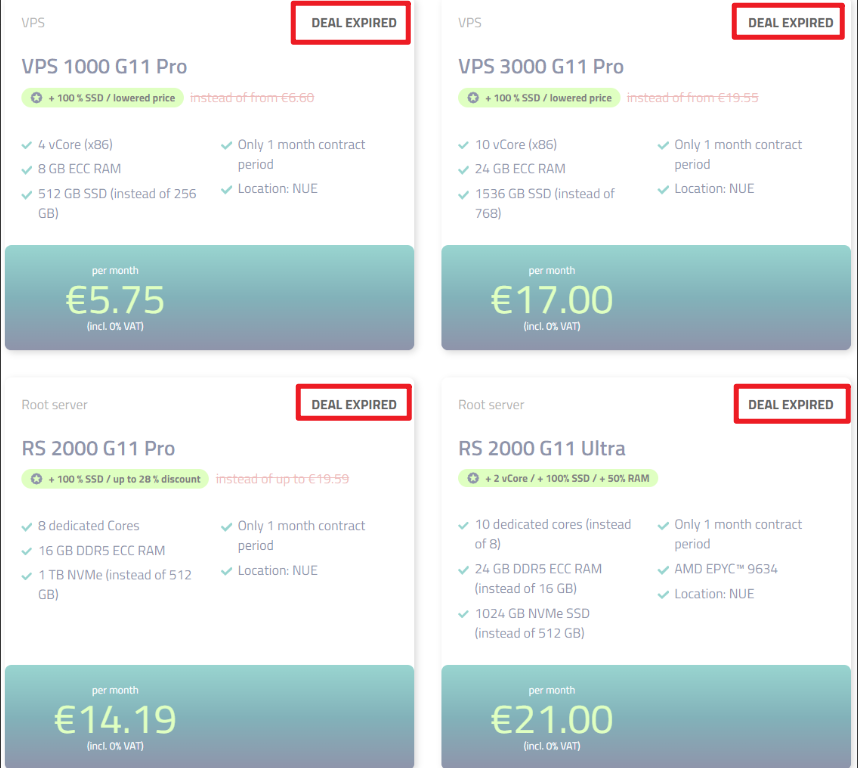The height and width of the screenshot is (768, 858).
Task: Click DEAL EXPIRED badge on VPS 1000 card
Action: point(353,23)
